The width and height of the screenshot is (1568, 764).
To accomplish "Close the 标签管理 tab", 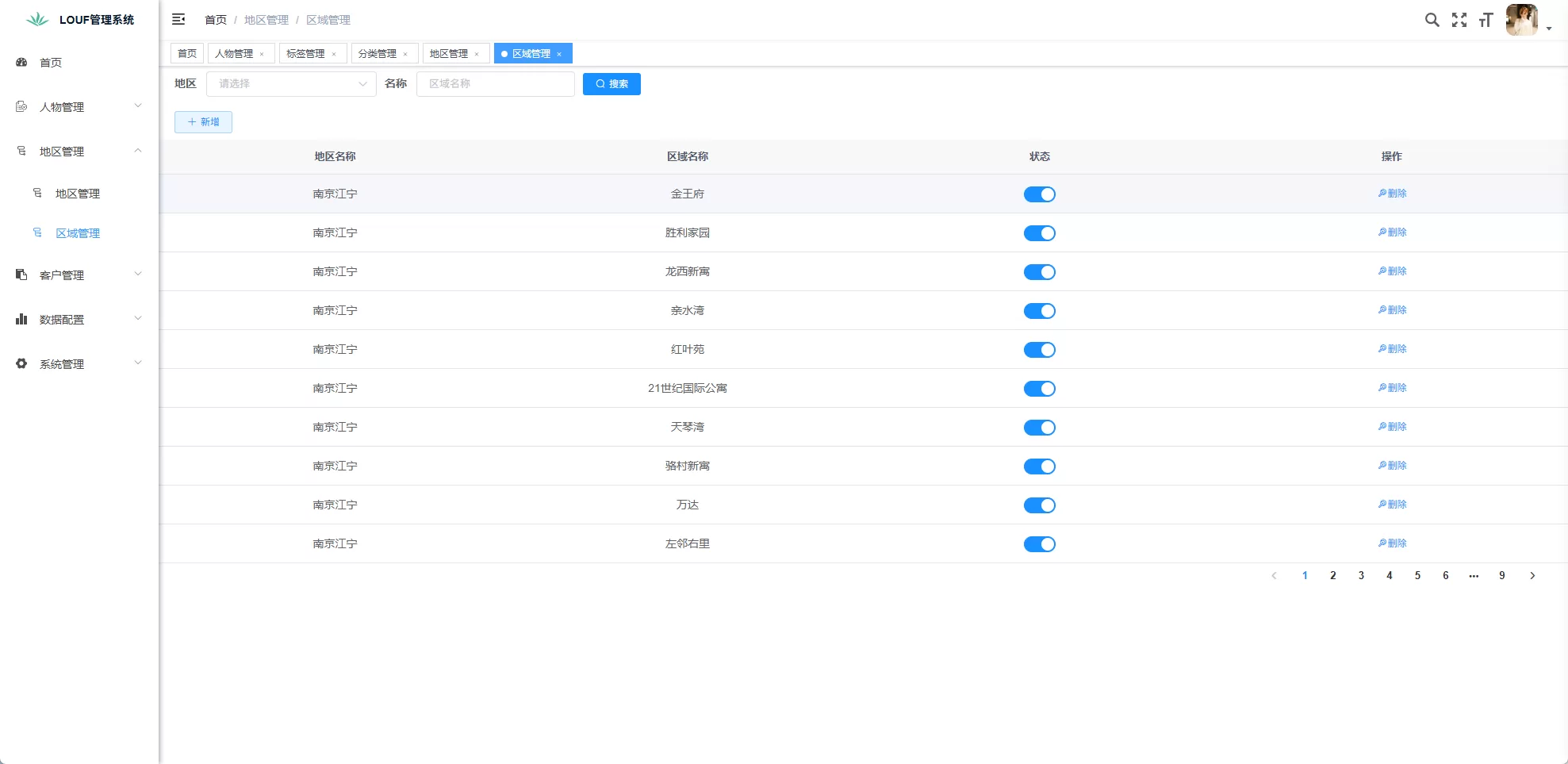I will point(334,54).
